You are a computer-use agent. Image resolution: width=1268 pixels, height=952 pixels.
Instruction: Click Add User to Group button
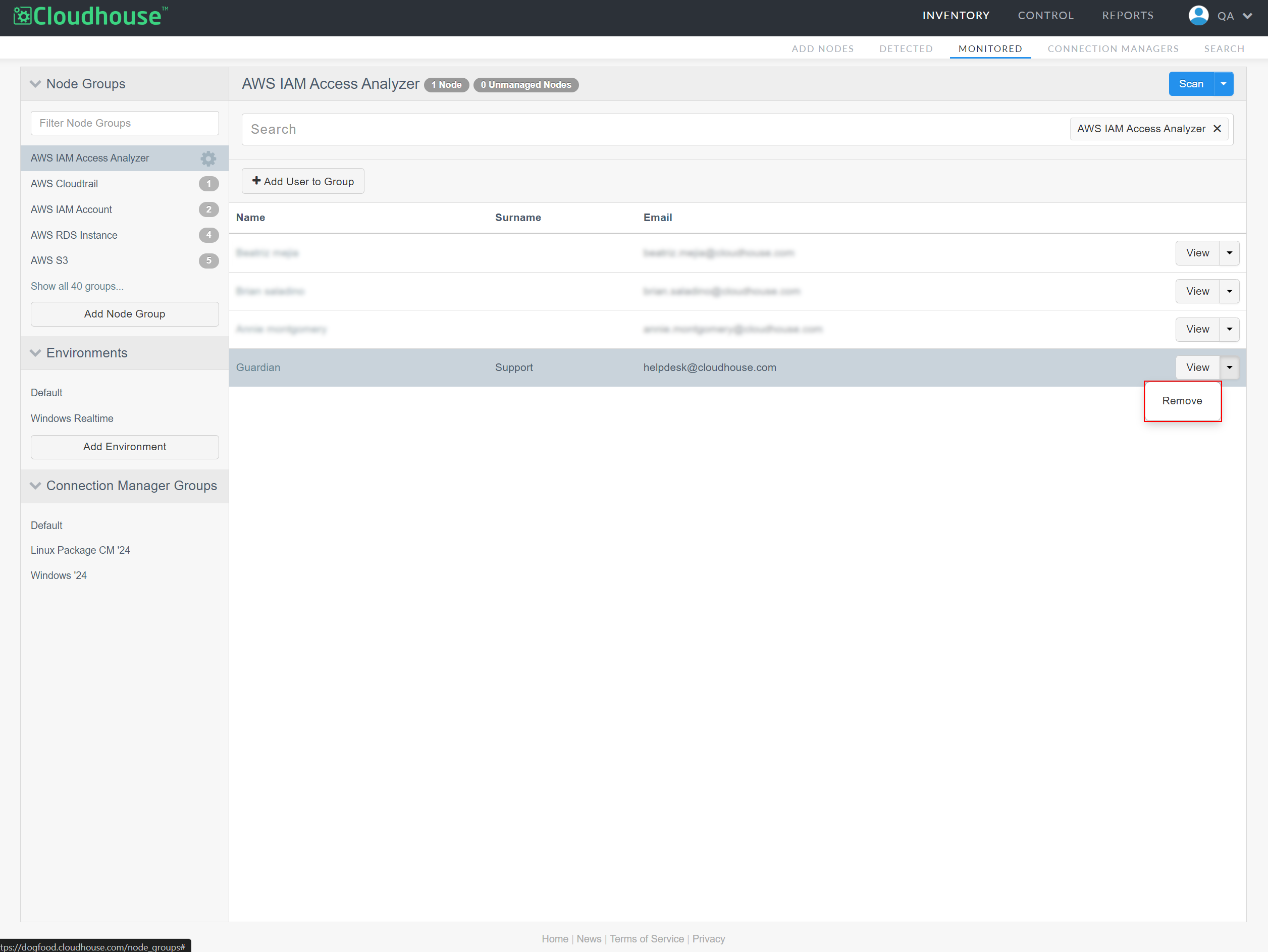coord(303,182)
